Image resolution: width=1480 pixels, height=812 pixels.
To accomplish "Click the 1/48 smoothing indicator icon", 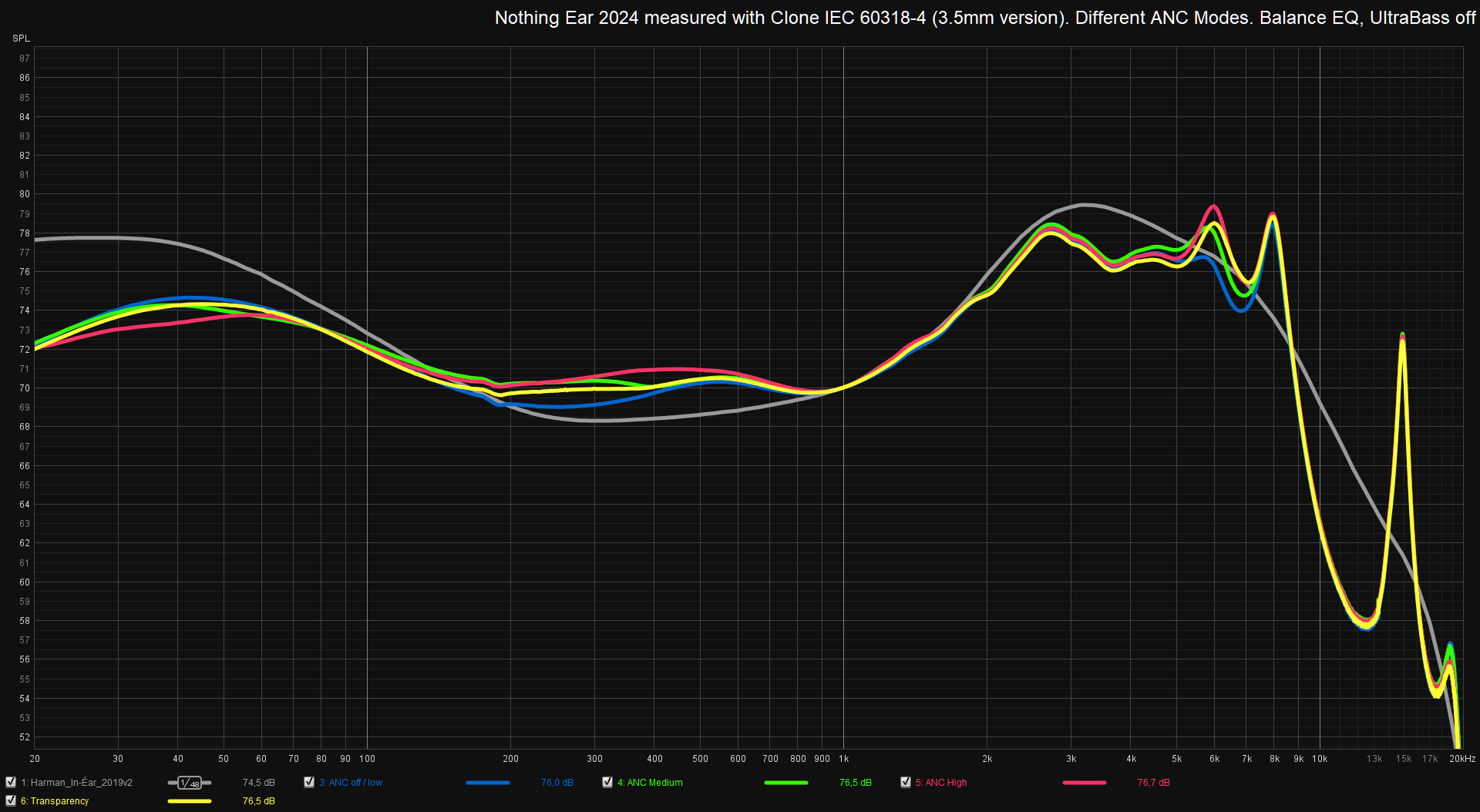I will [x=190, y=783].
